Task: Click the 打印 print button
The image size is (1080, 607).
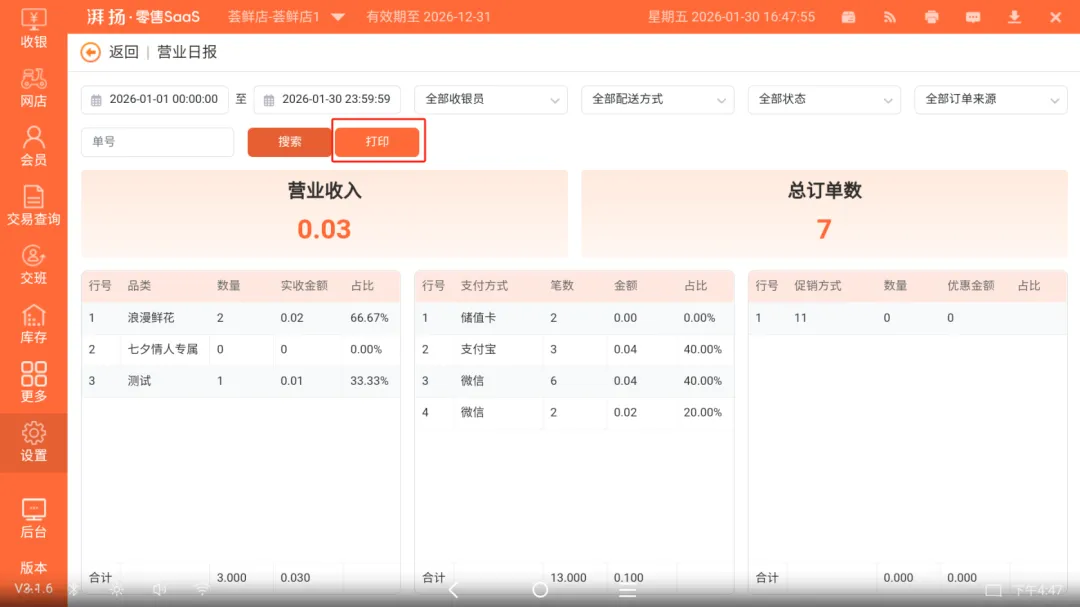Action: coord(377,141)
